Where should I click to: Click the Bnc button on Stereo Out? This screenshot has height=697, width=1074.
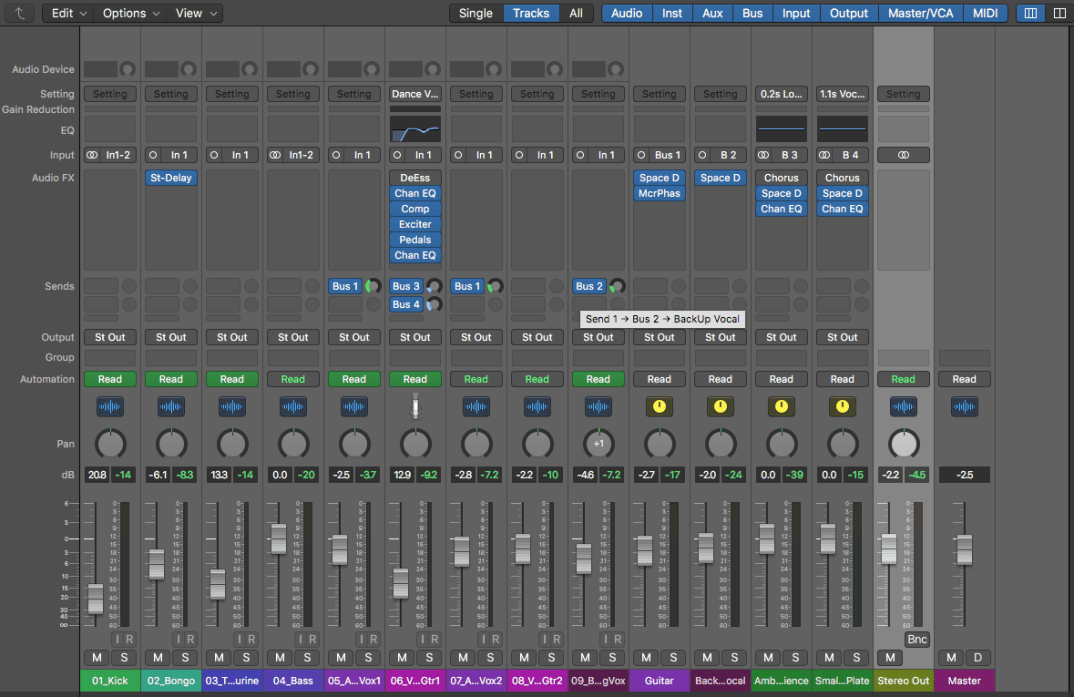point(917,639)
